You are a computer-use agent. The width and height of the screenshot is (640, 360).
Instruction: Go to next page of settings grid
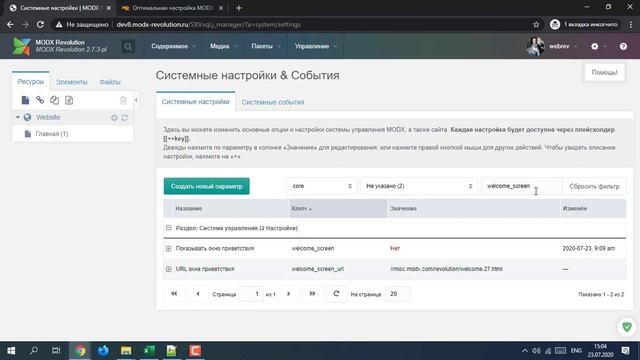click(x=289, y=294)
